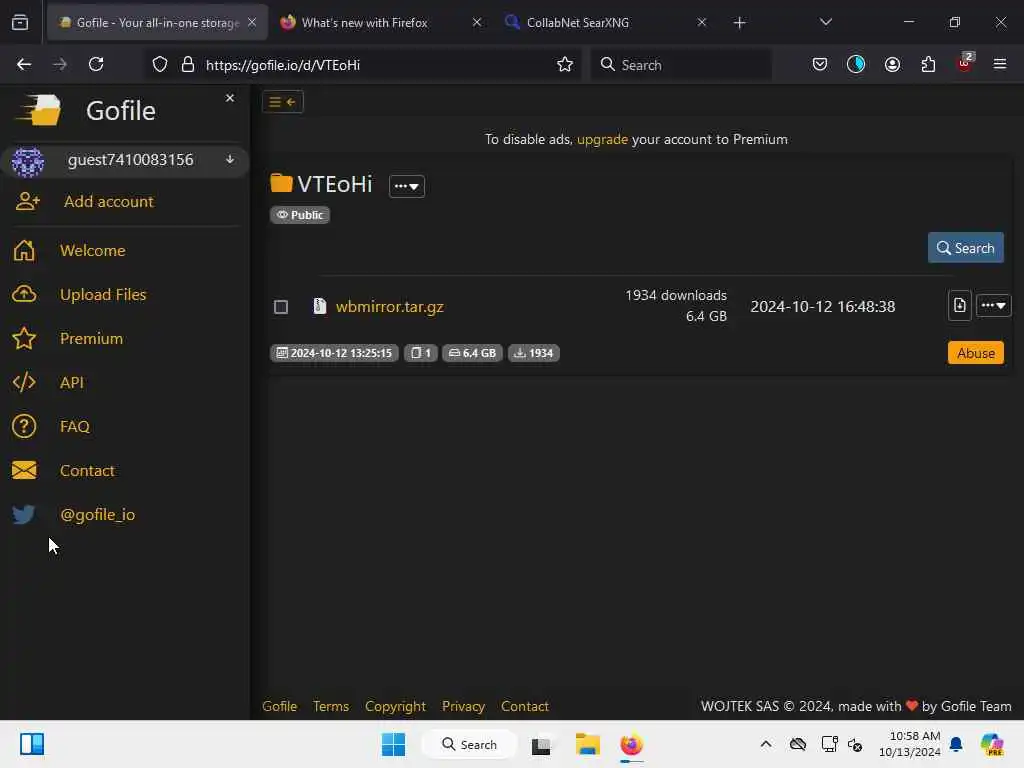
Task: Click the Upload Files cloud icon
Action: pyautogui.click(x=24, y=294)
